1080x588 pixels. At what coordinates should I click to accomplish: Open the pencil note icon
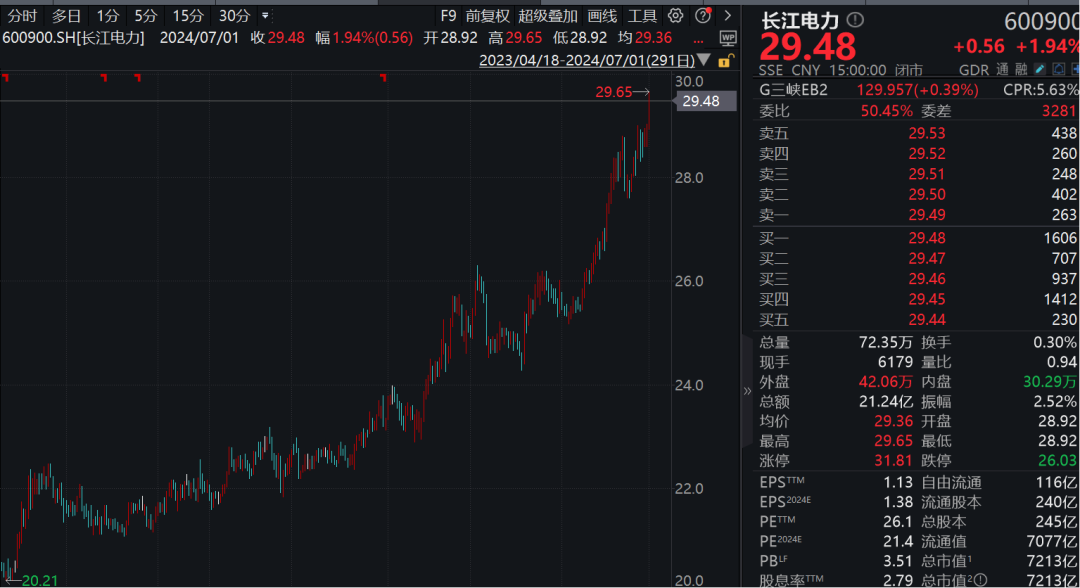point(1040,69)
